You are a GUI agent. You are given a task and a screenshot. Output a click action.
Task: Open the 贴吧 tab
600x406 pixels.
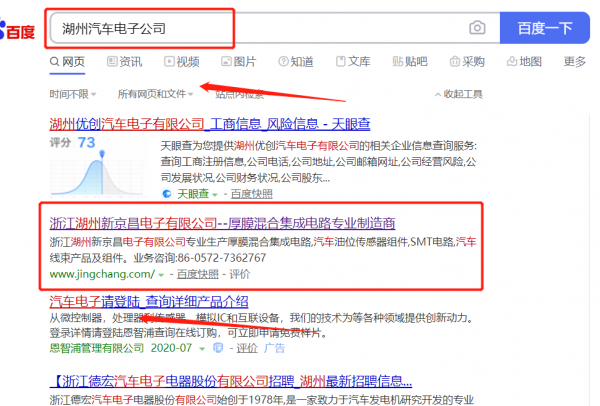pos(410,62)
